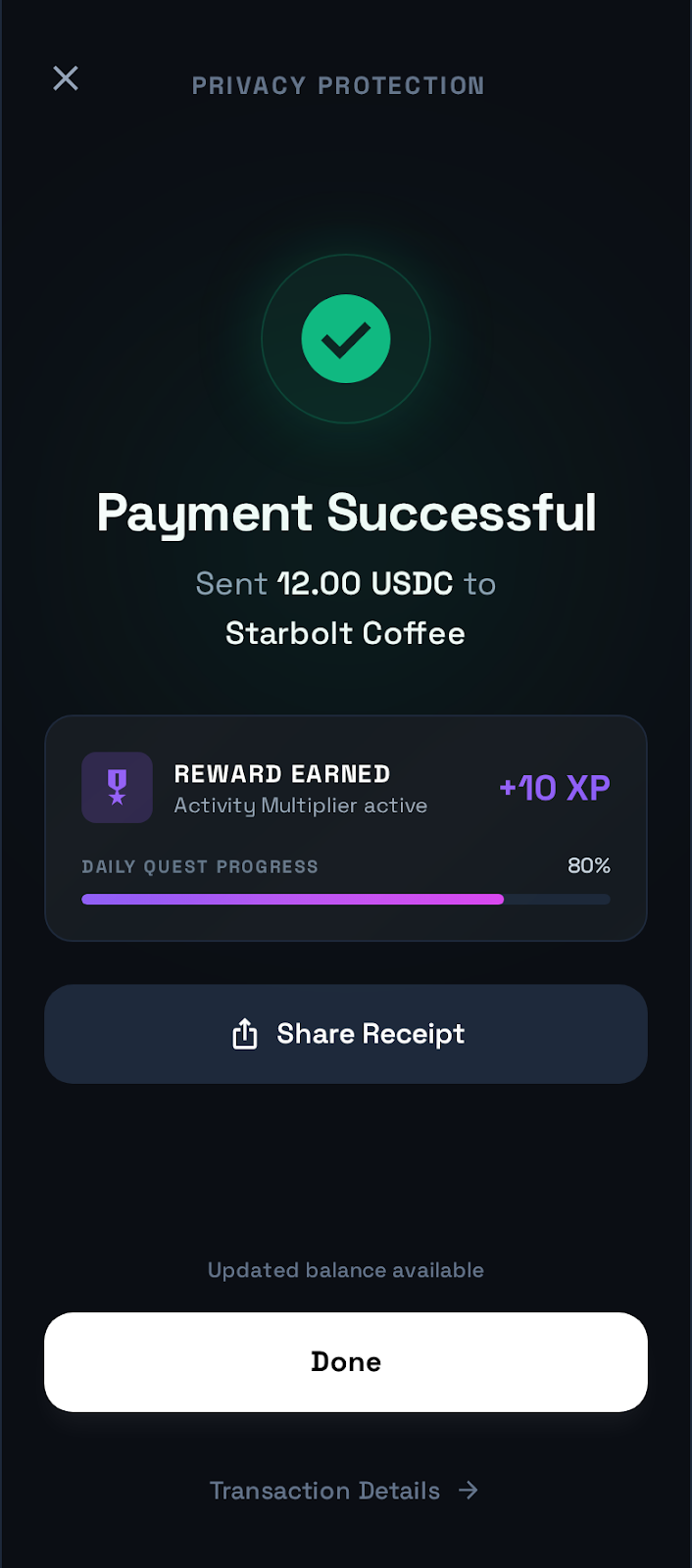The image size is (692, 1568).
Task: Select the +10 XP reward amount
Action: (555, 788)
